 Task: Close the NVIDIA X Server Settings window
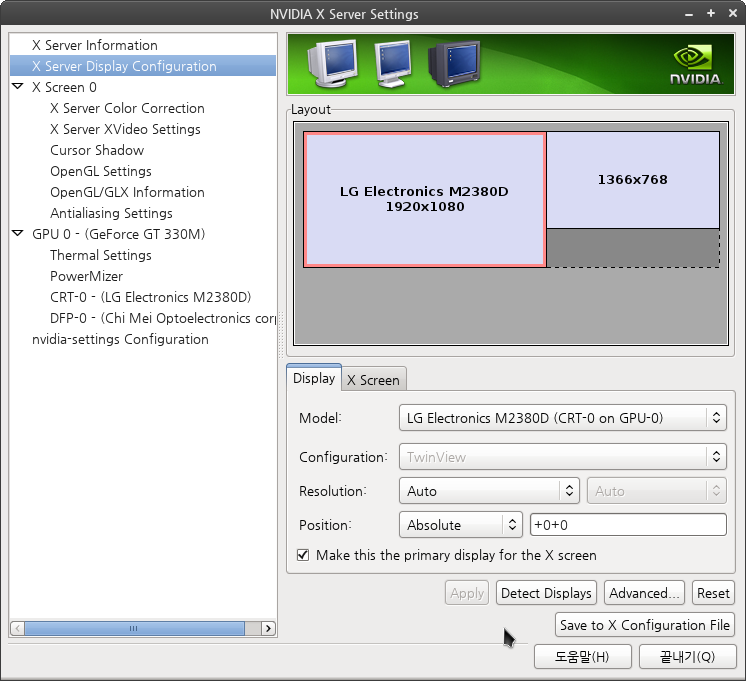coord(733,13)
